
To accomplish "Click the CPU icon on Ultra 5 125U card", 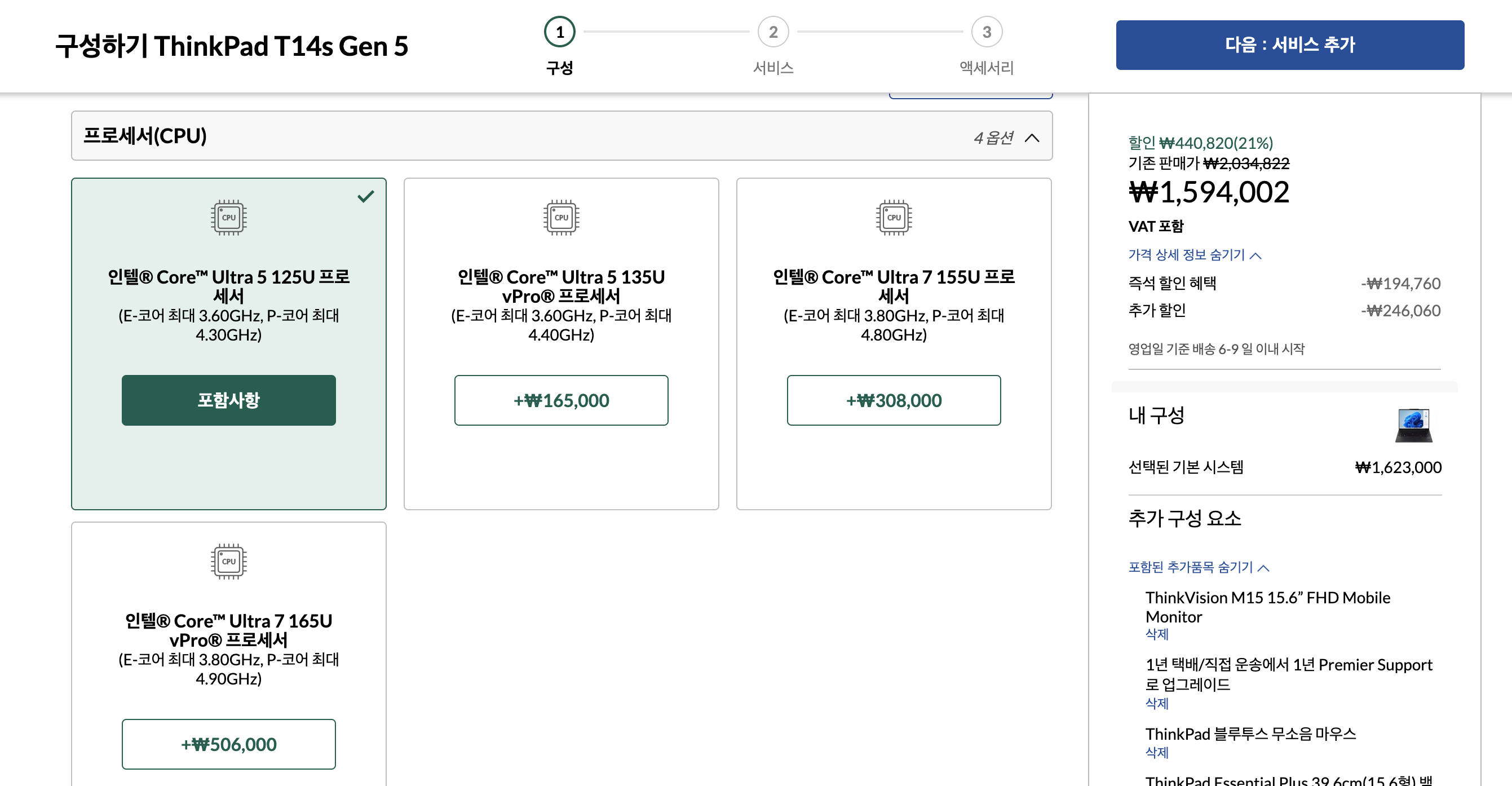I will coord(228,217).
